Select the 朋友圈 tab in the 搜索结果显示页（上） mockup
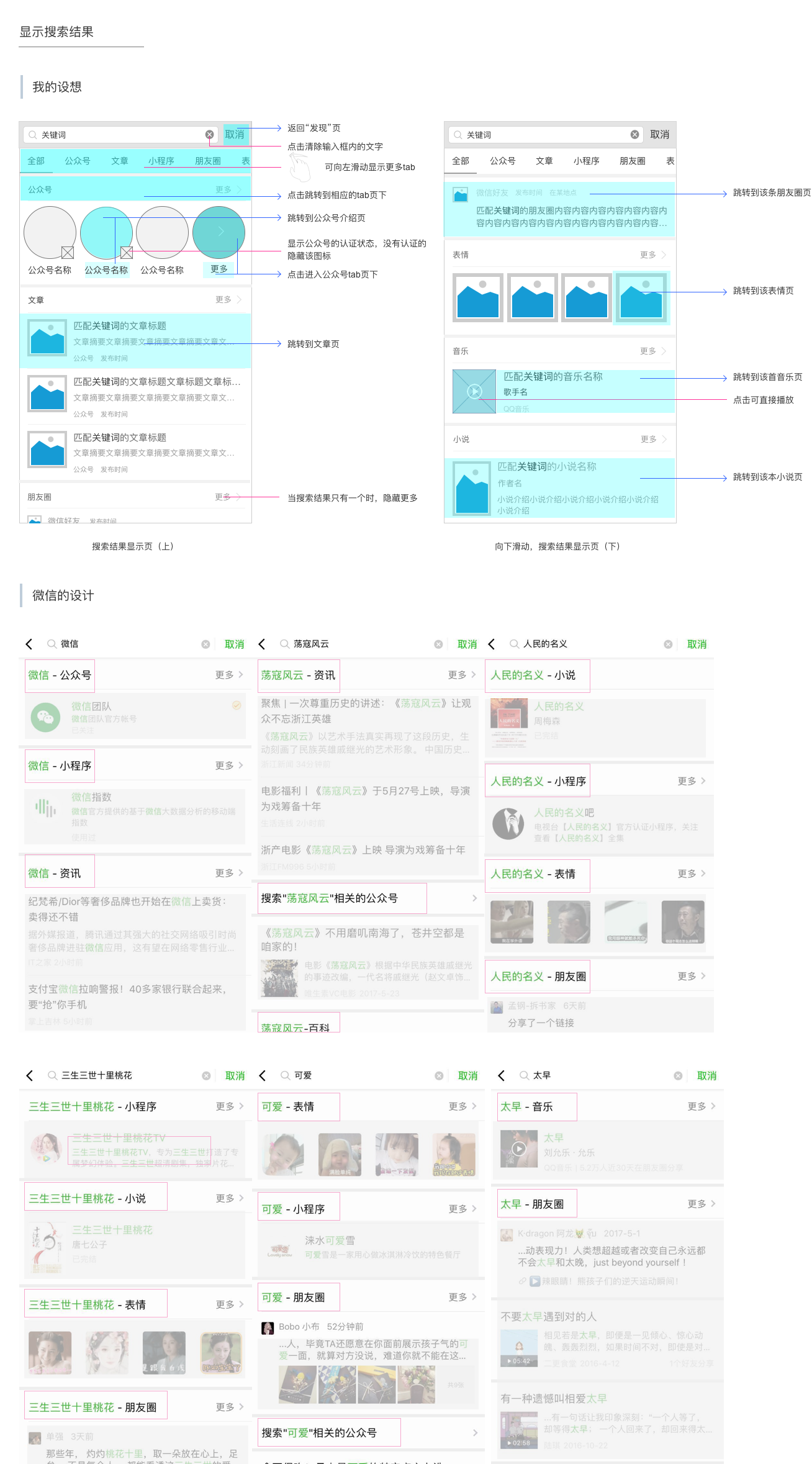The width and height of the screenshot is (812, 1464). [208, 161]
